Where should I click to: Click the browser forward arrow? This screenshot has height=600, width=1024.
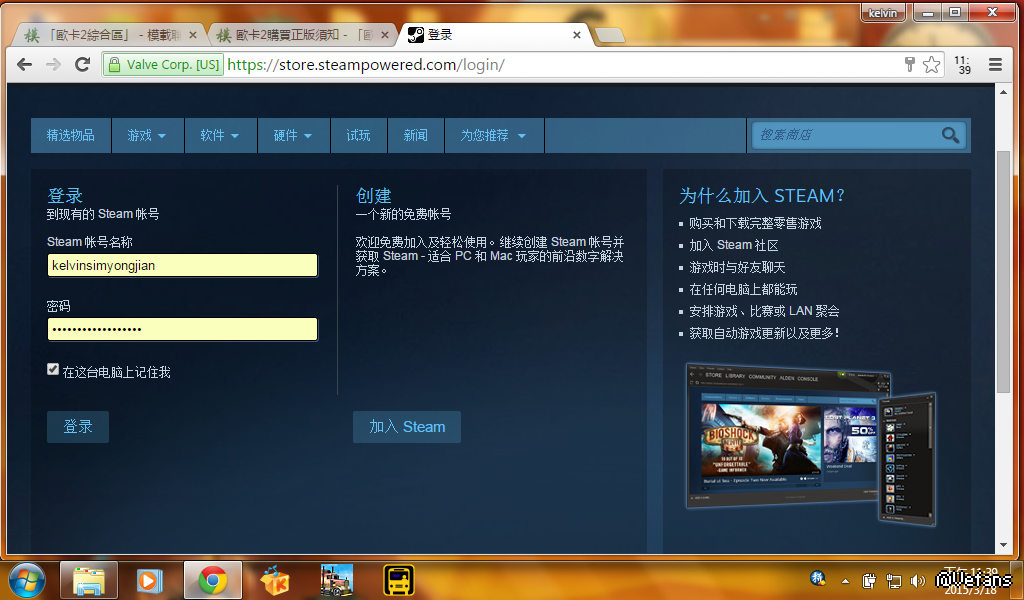click(53, 65)
